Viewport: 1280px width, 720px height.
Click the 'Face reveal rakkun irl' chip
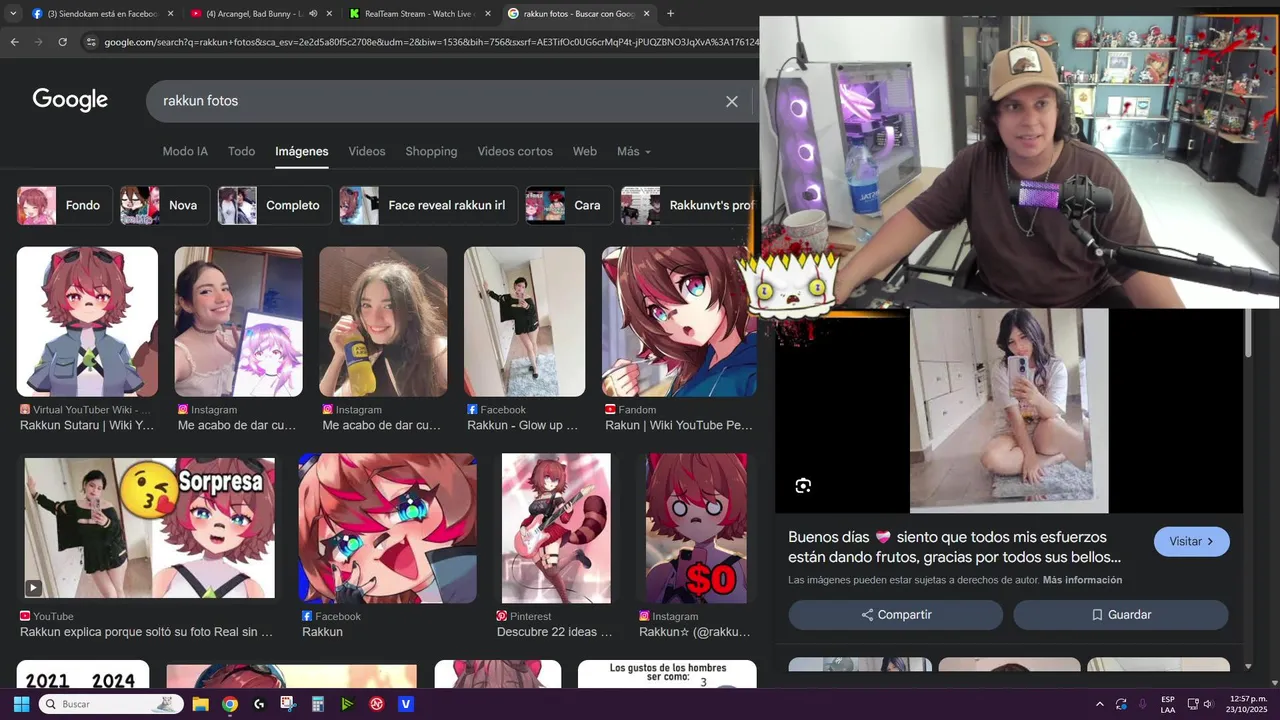tap(428, 205)
